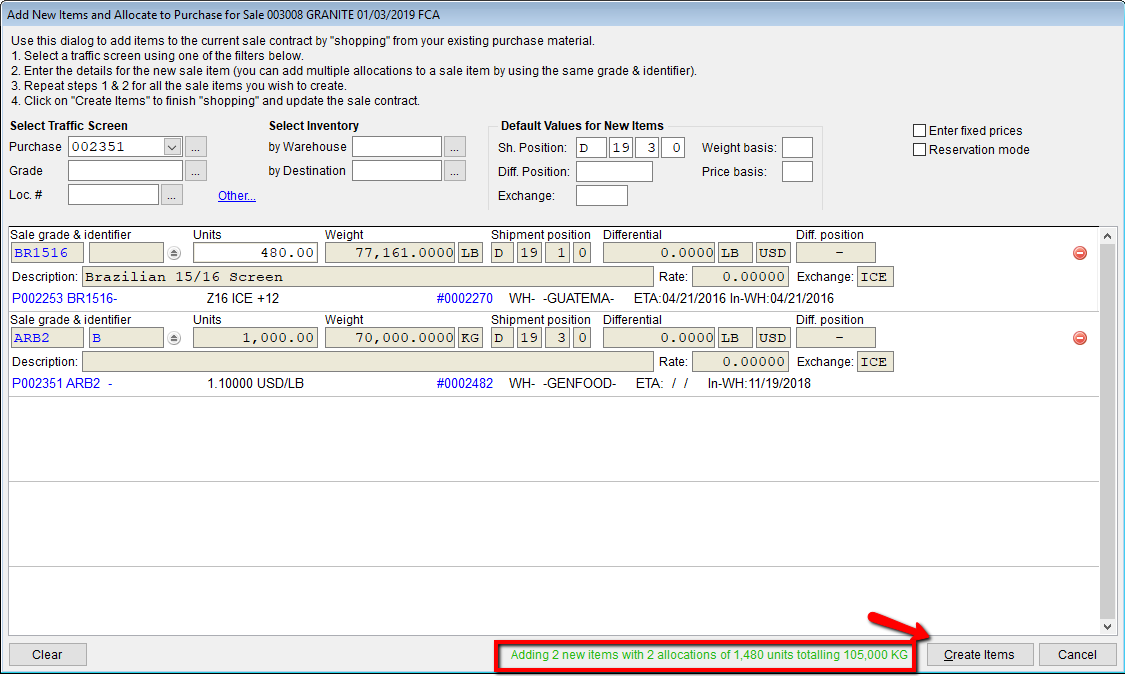Open the Purchase lookup ellipsis button
Image resolution: width=1125 pixels, height=676 pixels.
(196, 147)
